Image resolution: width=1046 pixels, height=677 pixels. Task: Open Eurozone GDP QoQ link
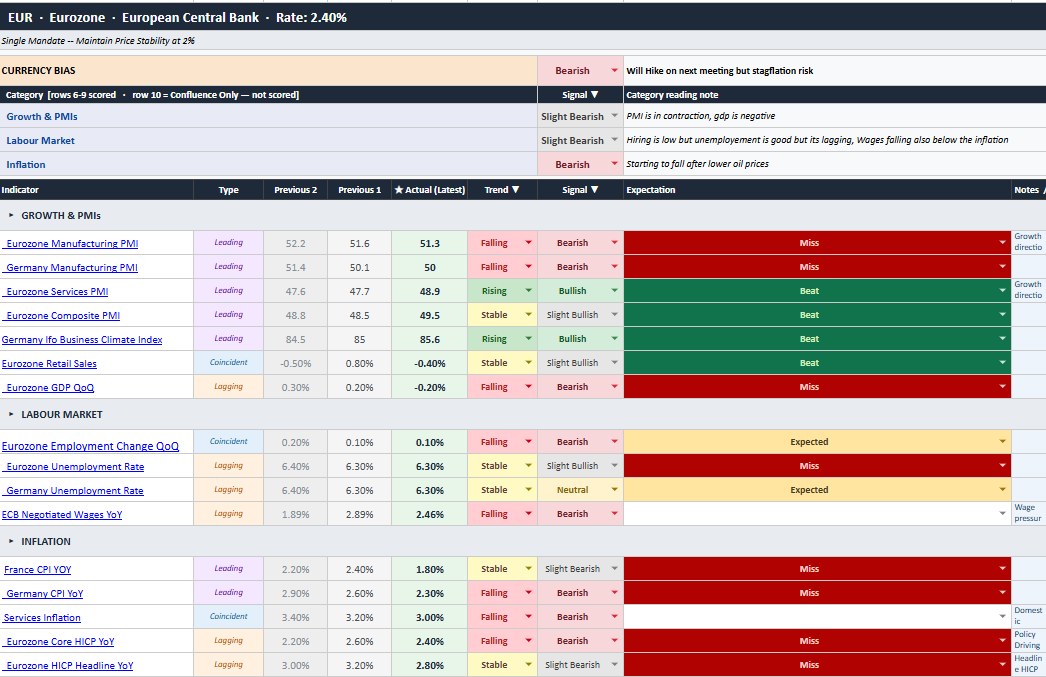click(x=50, y=388)
